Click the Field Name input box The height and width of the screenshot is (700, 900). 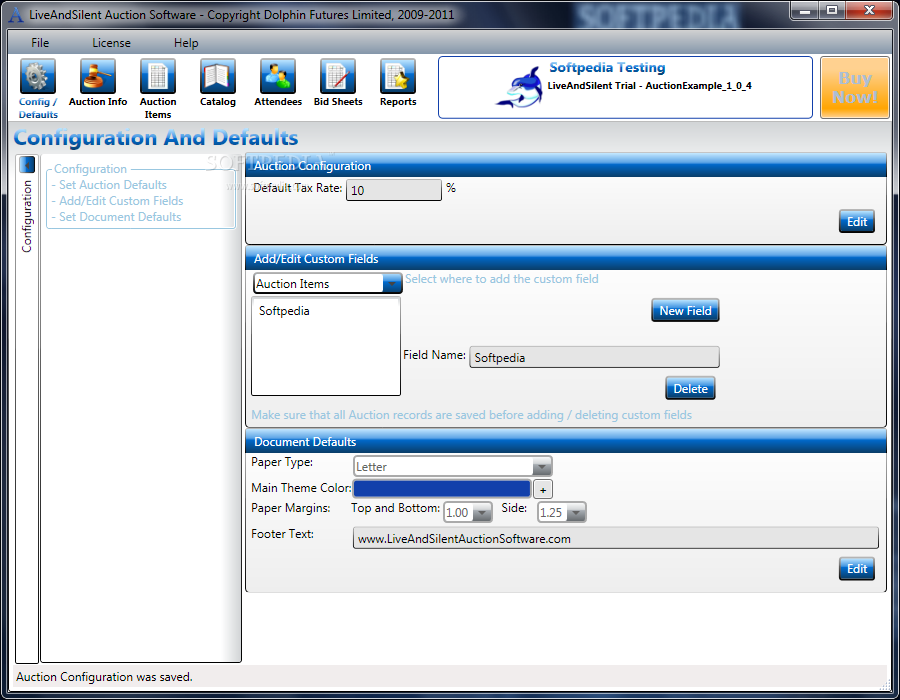pos(594,357)
